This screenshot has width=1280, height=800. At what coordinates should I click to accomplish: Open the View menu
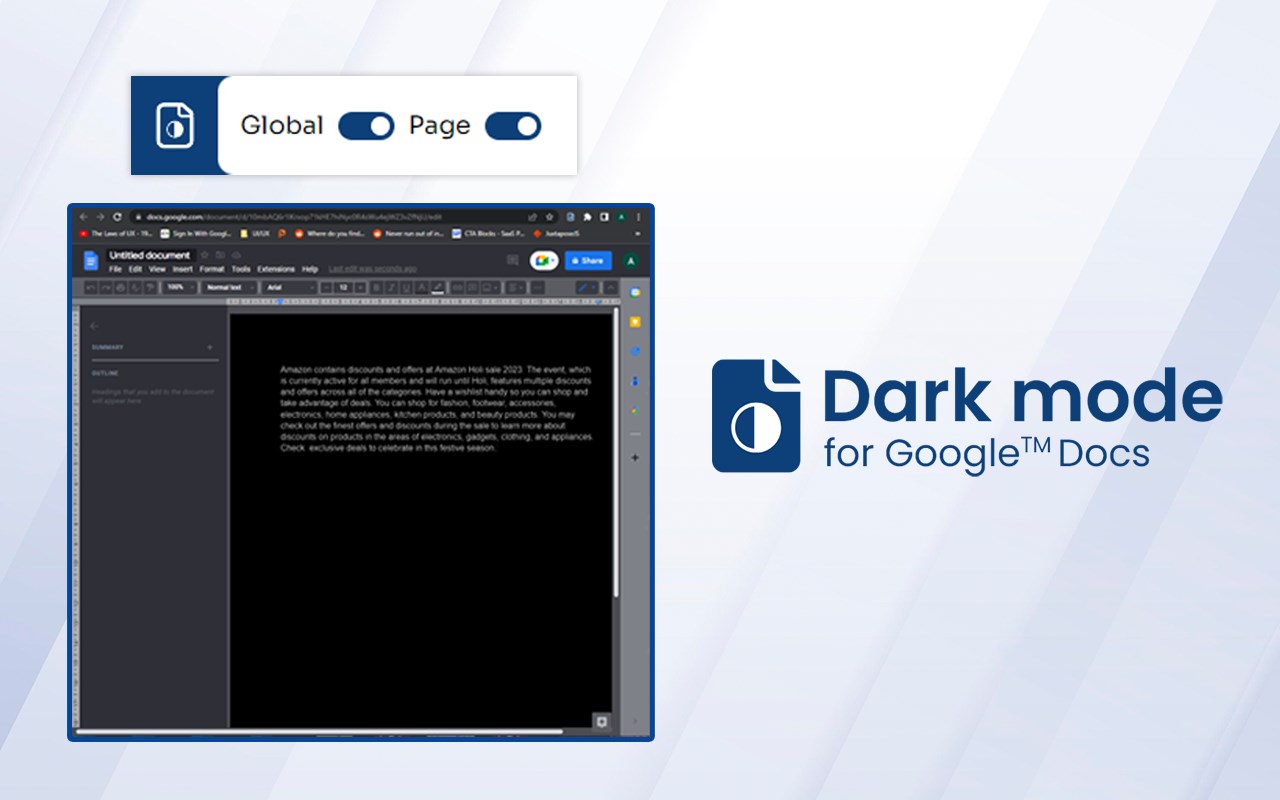157,269
